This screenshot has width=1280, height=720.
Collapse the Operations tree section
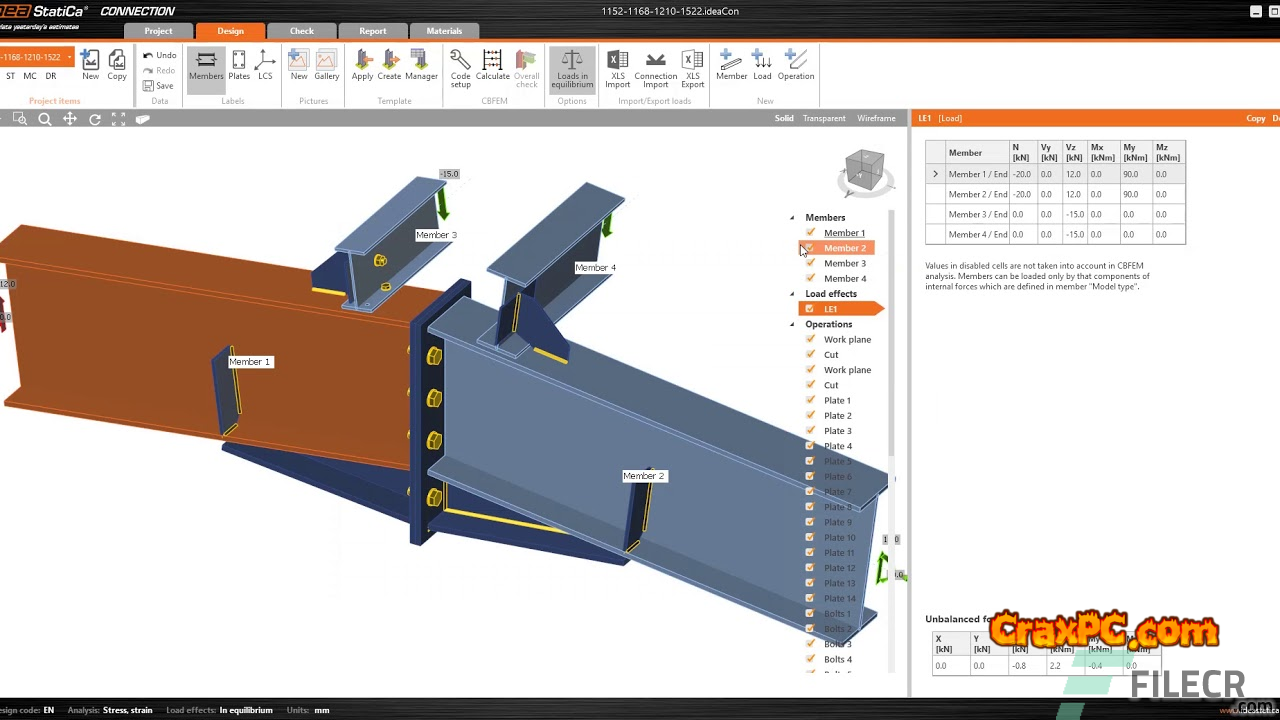[793, 325]
